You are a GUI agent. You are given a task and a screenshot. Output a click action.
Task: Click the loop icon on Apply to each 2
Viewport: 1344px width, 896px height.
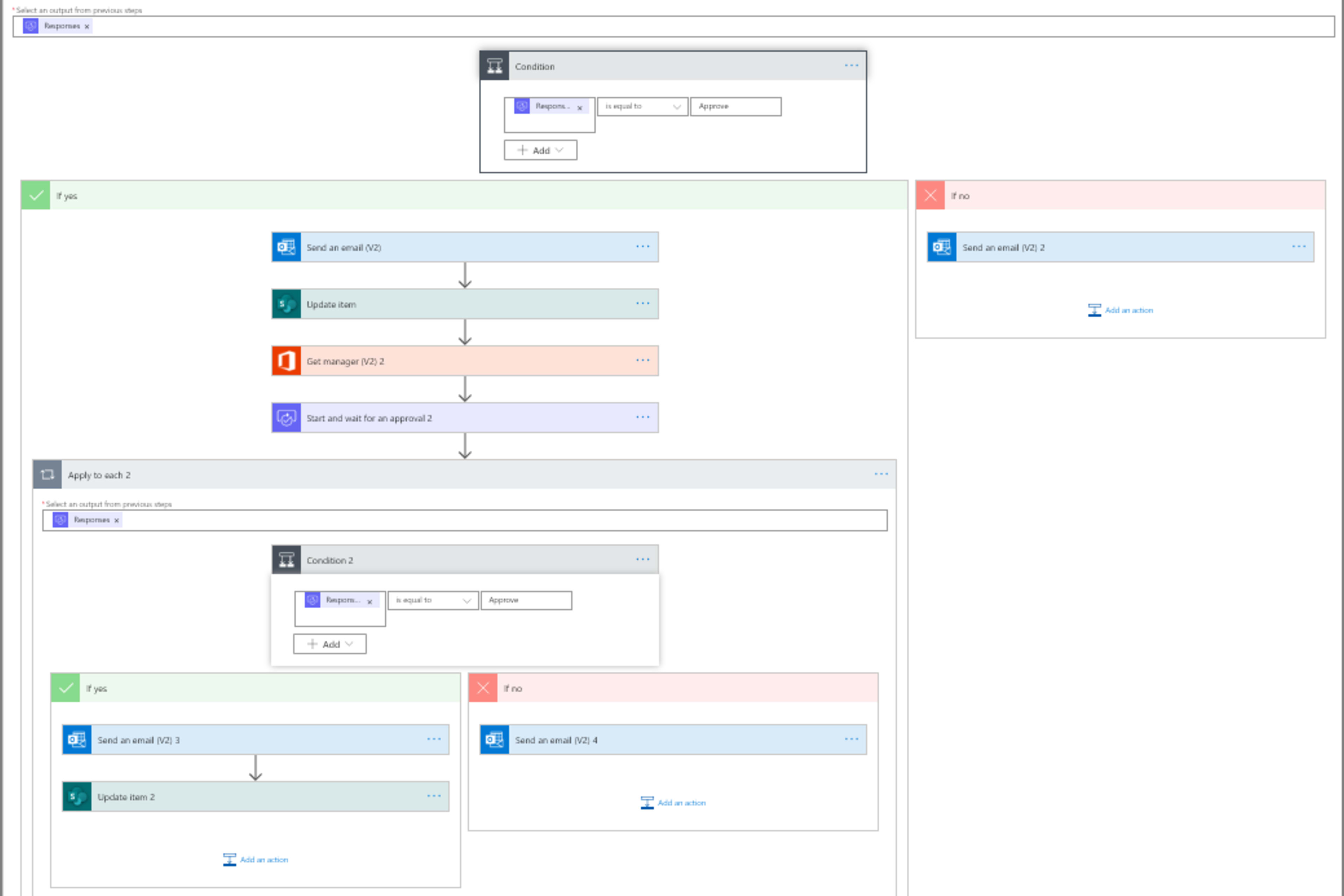coord(48,474)
